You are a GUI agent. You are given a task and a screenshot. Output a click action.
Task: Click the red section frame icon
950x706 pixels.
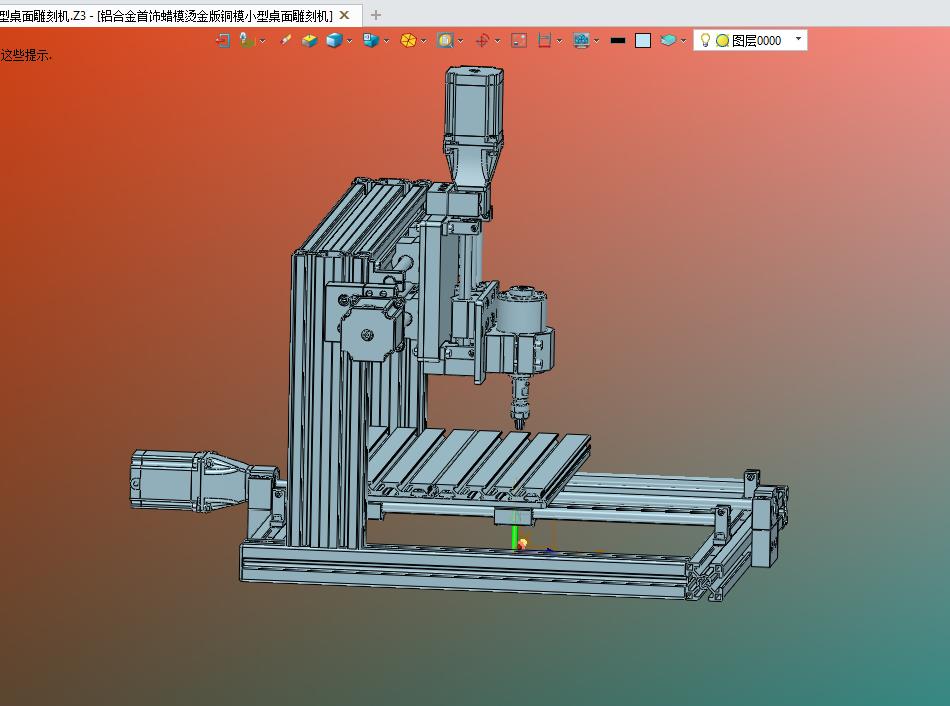(544, 41)
